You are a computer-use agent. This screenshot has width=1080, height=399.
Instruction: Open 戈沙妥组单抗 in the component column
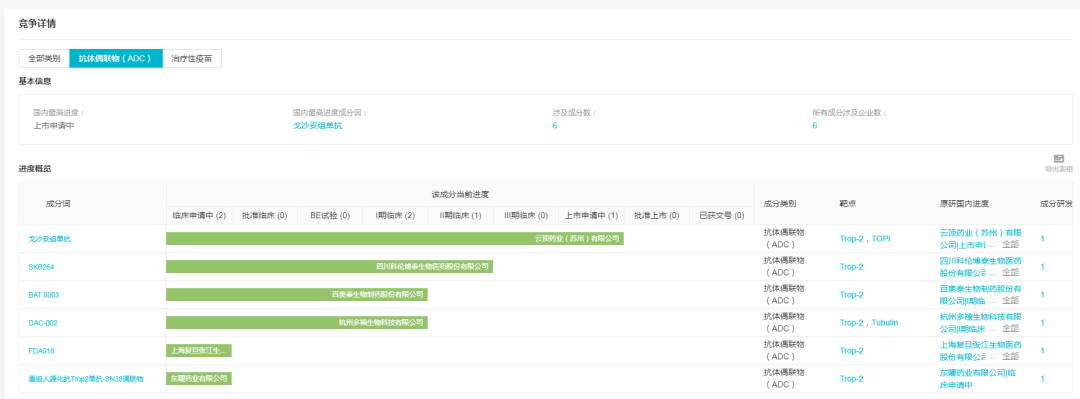click(x=49, y=239)
